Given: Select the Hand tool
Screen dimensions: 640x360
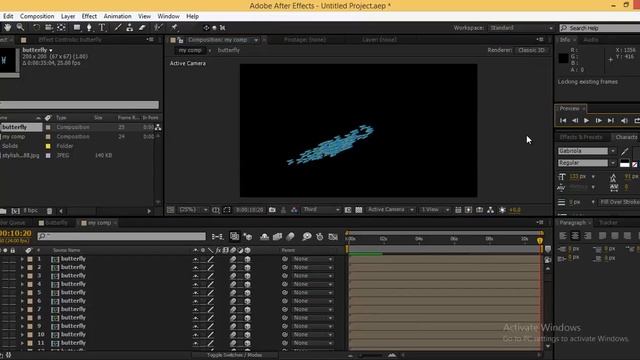Looking at the screenshot, I should (x=7, y=27).
